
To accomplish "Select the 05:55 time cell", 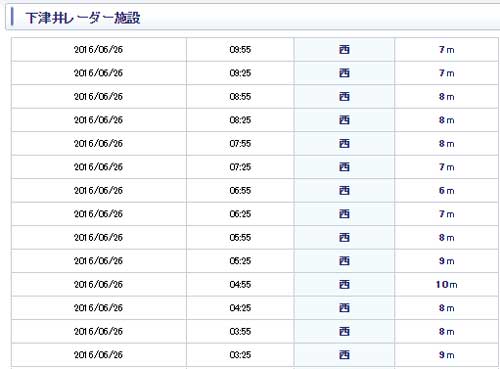I will pyautogui.click(x=240, y=238).
